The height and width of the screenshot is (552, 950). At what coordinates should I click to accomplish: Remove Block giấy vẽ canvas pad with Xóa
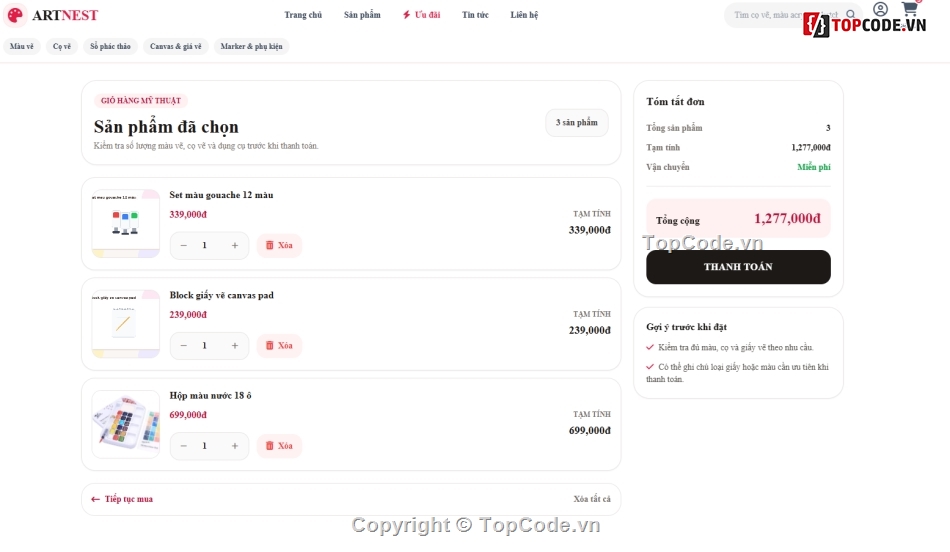pos(279,345)
